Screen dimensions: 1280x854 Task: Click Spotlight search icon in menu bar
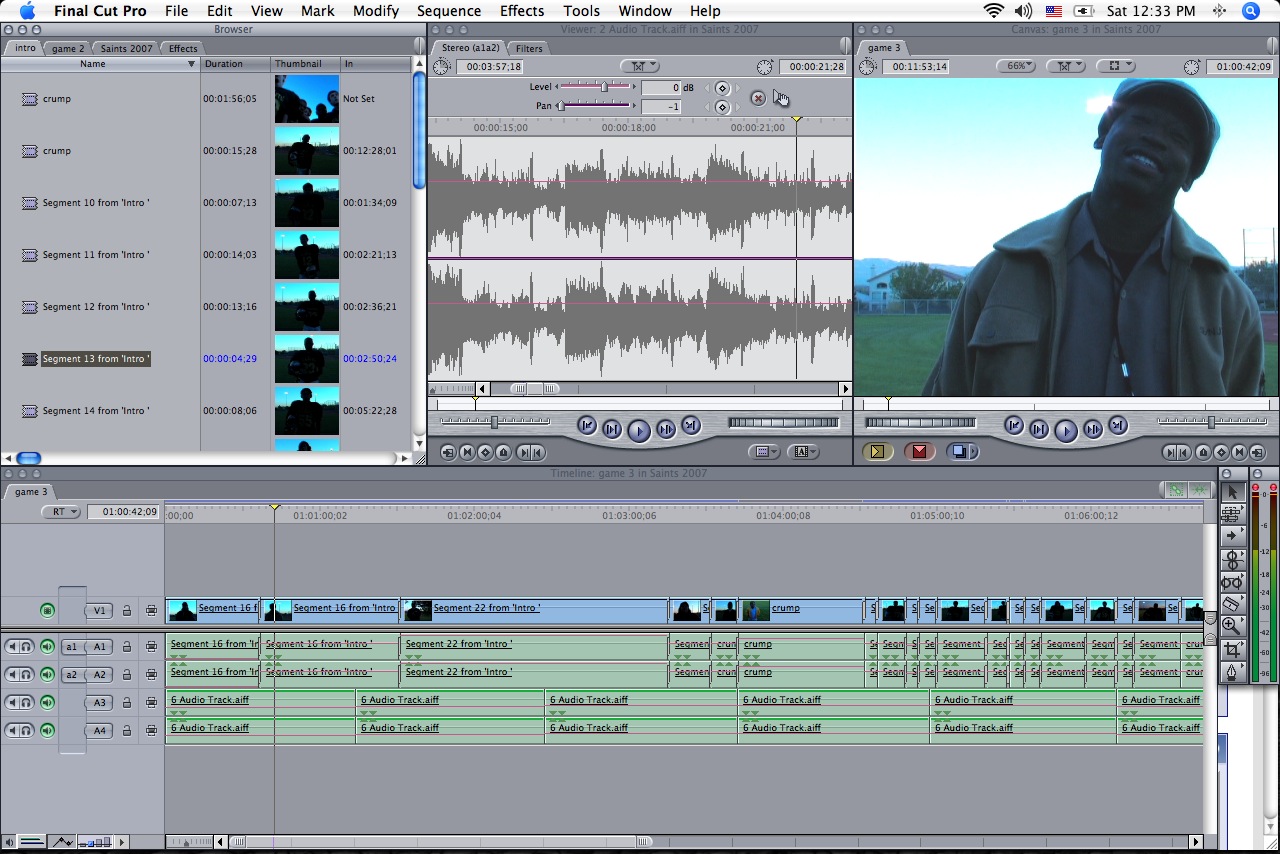point(1250,11)
